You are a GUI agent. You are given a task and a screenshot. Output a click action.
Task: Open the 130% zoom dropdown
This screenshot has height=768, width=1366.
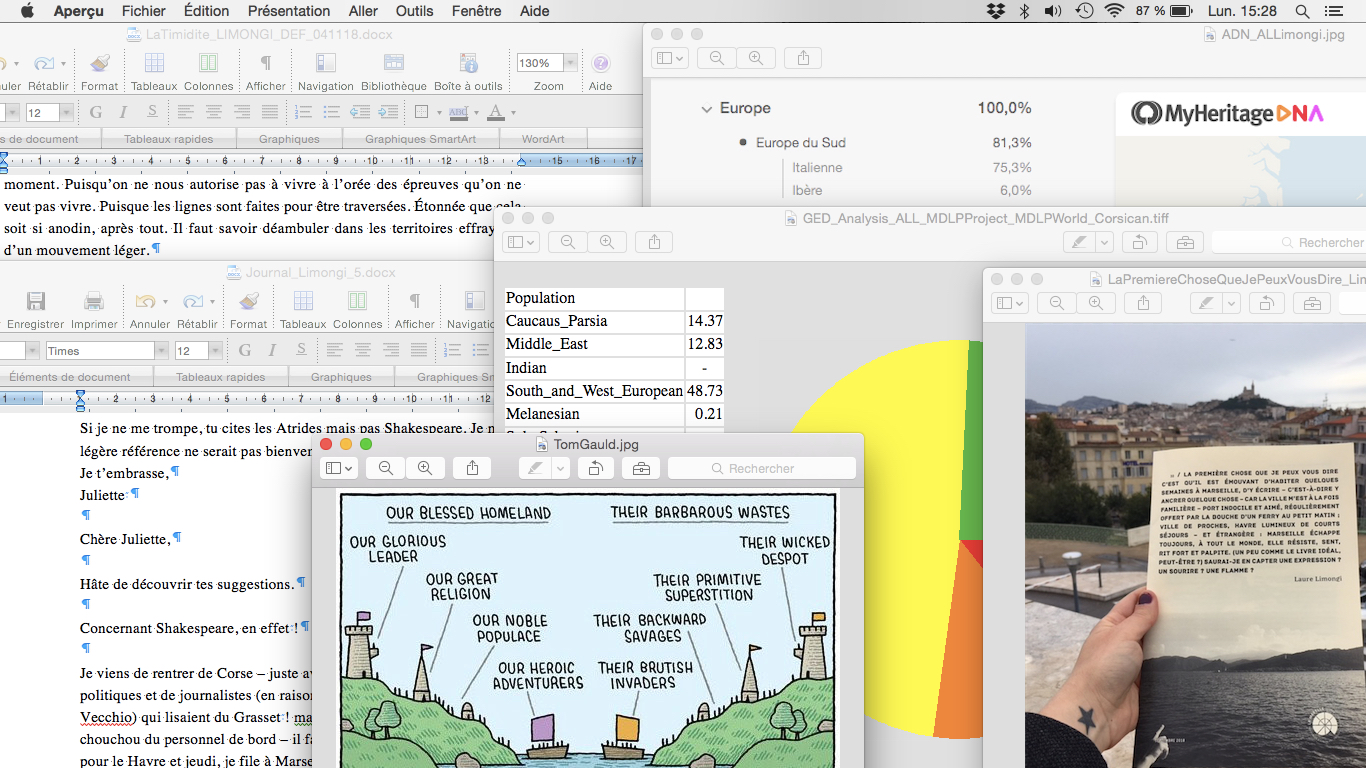[x=570, y=63]
